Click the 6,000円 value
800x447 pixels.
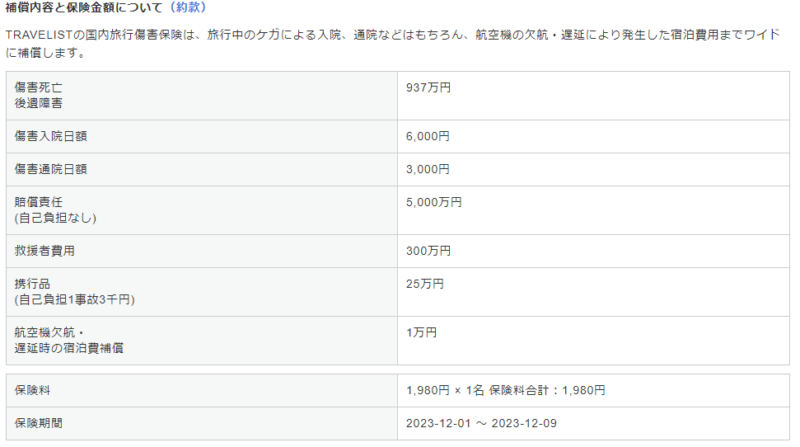tap(428, 136)
